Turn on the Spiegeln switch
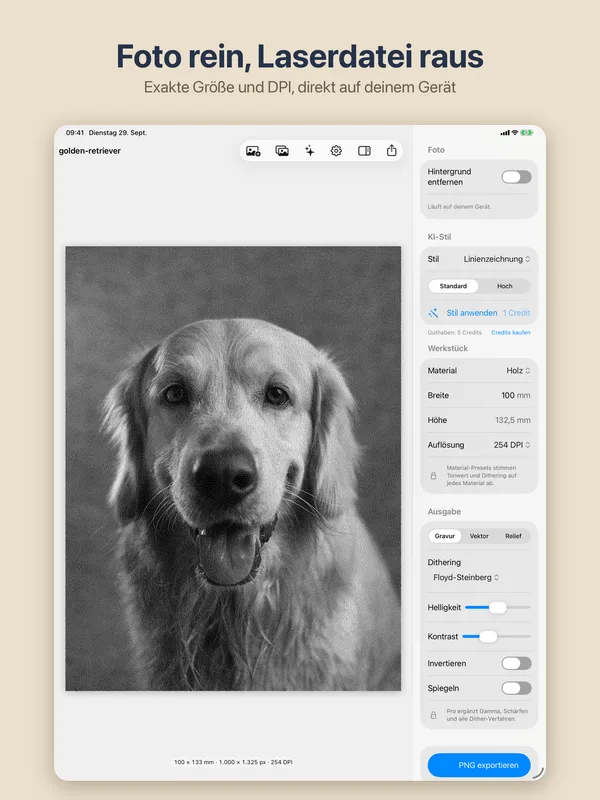The height and width of the screenshot is (800, 600). [x=516, y=688]
